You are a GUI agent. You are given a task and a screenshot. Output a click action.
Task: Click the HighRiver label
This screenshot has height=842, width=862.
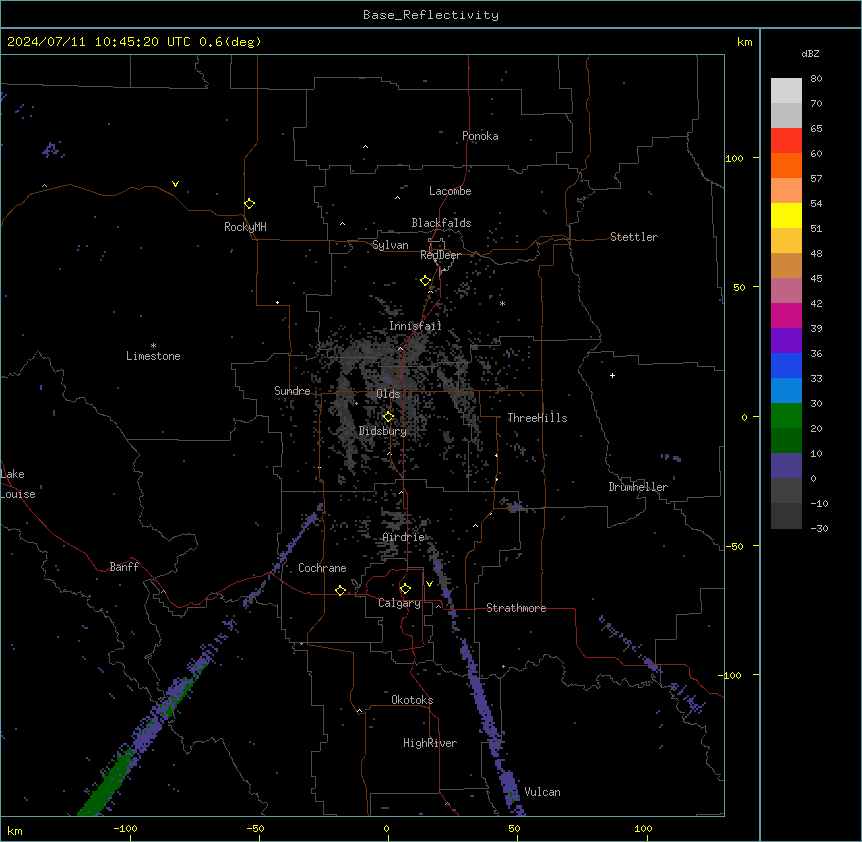430,743
